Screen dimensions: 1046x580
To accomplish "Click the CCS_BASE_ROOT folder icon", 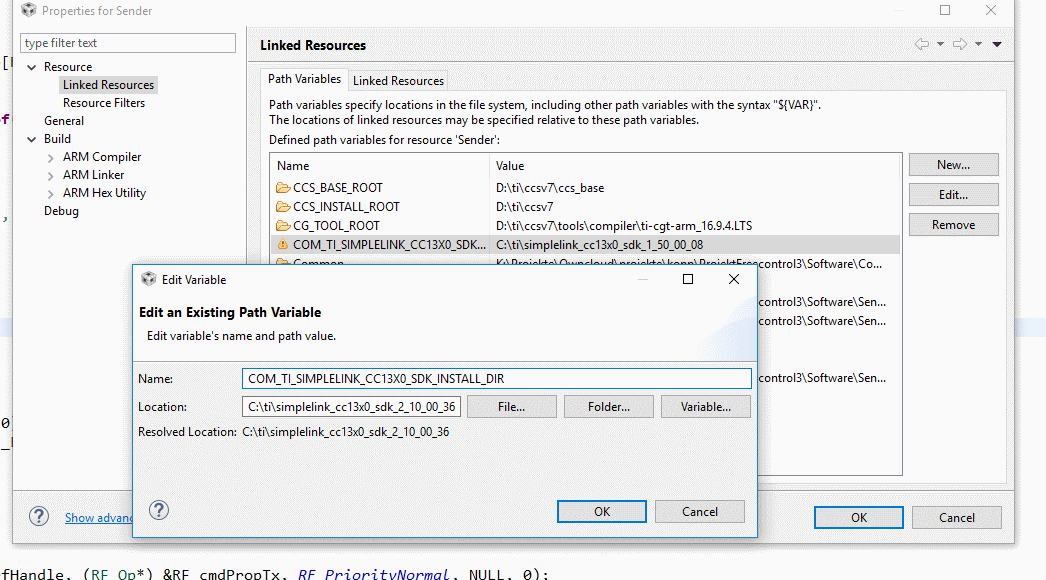I will pos(282,188).
